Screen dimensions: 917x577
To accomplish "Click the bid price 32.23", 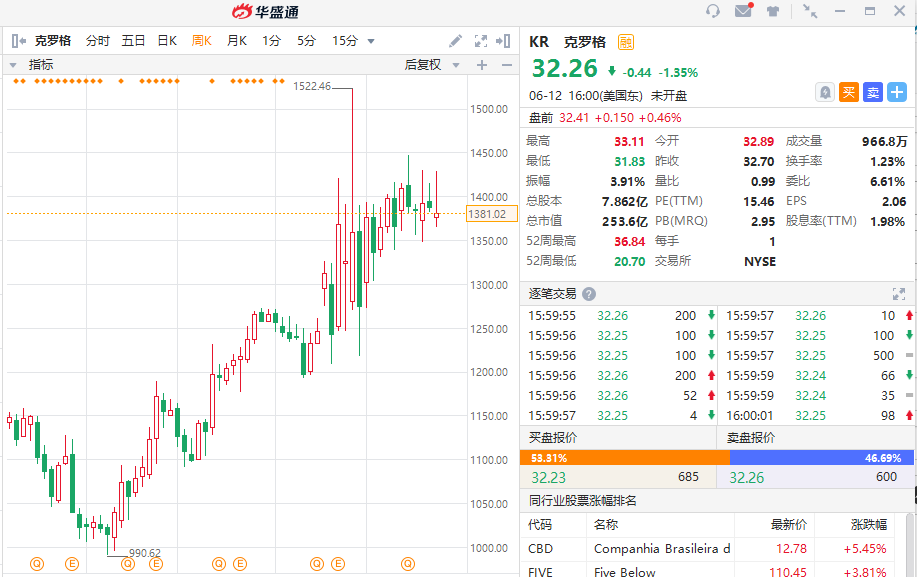I will 549,478.
